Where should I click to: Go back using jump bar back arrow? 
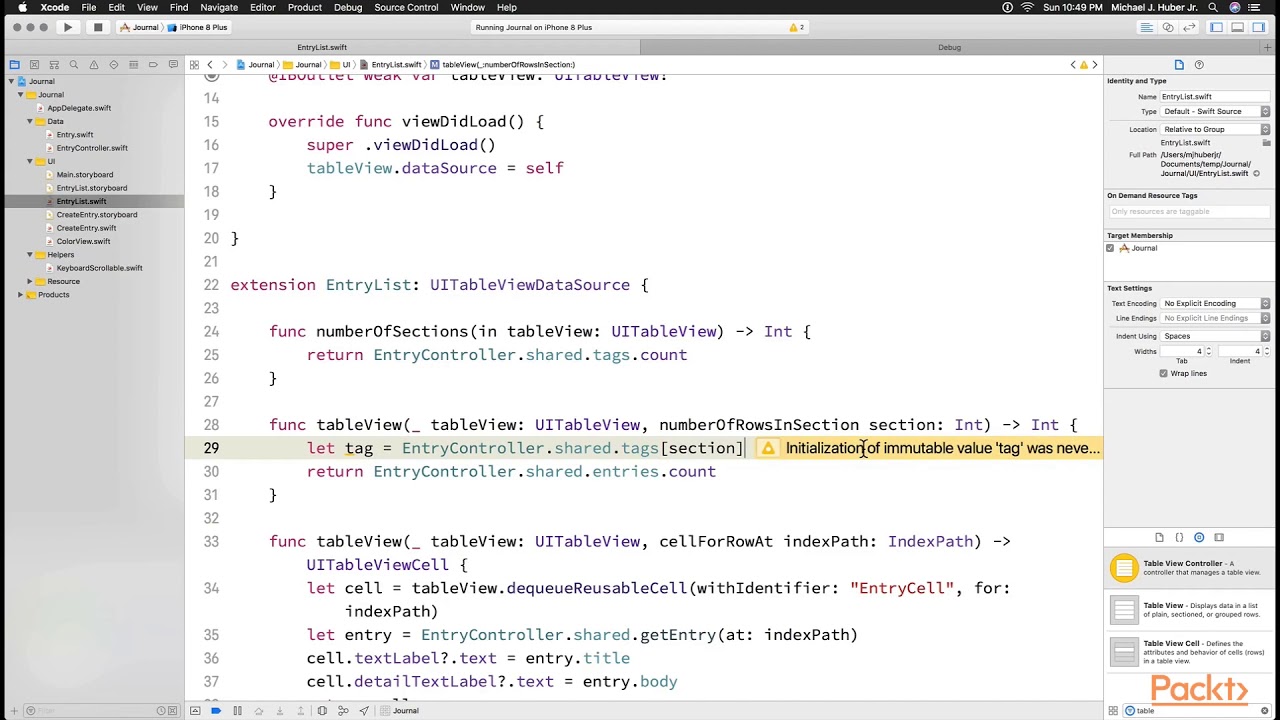[x=210, y=64]
